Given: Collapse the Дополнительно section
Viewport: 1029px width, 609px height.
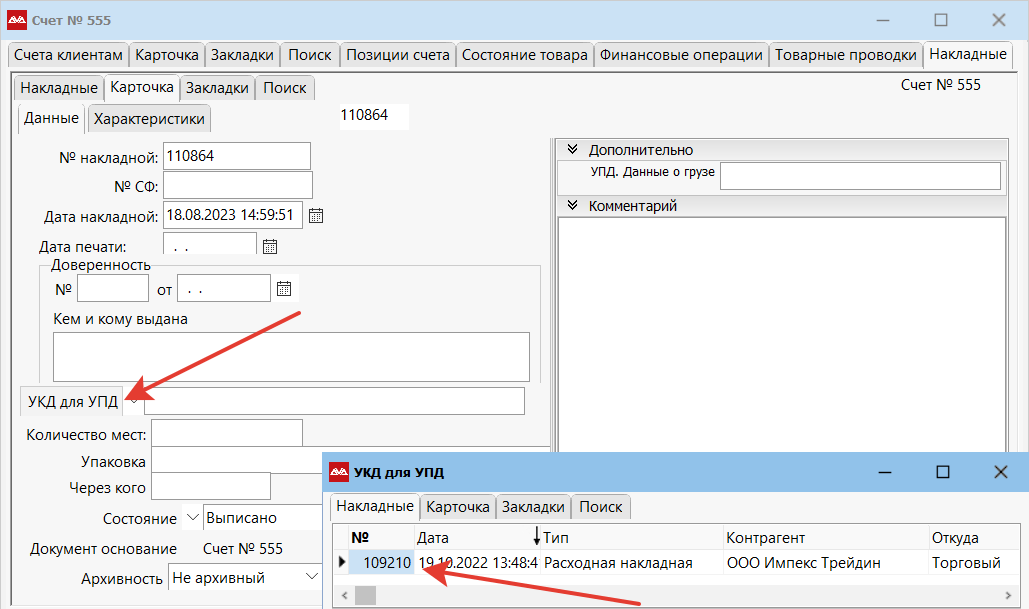Looking at the screenshot, I should (573, 150).
